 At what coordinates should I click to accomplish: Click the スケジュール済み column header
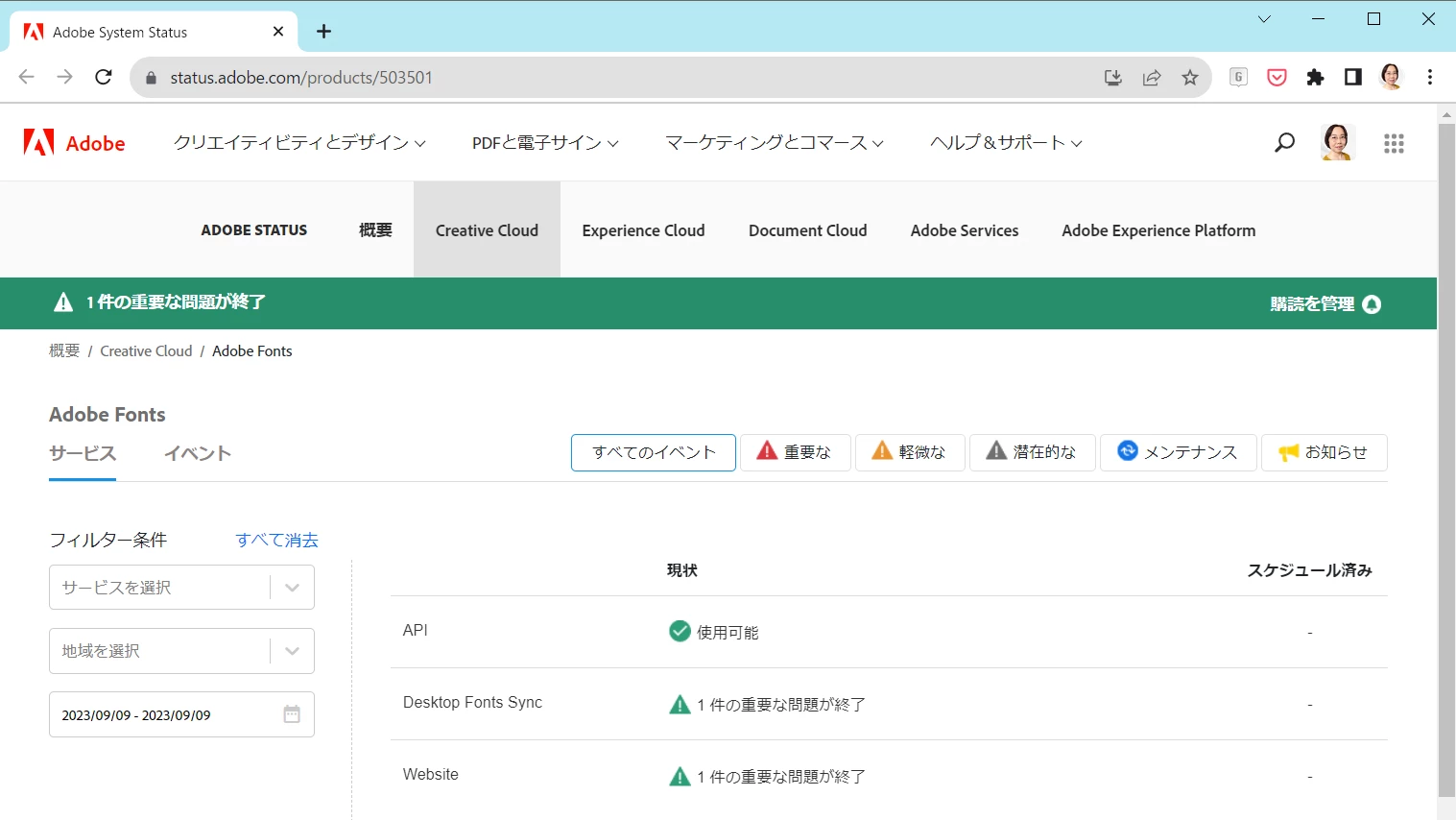pyautogui.click(x=1309, y=570)
